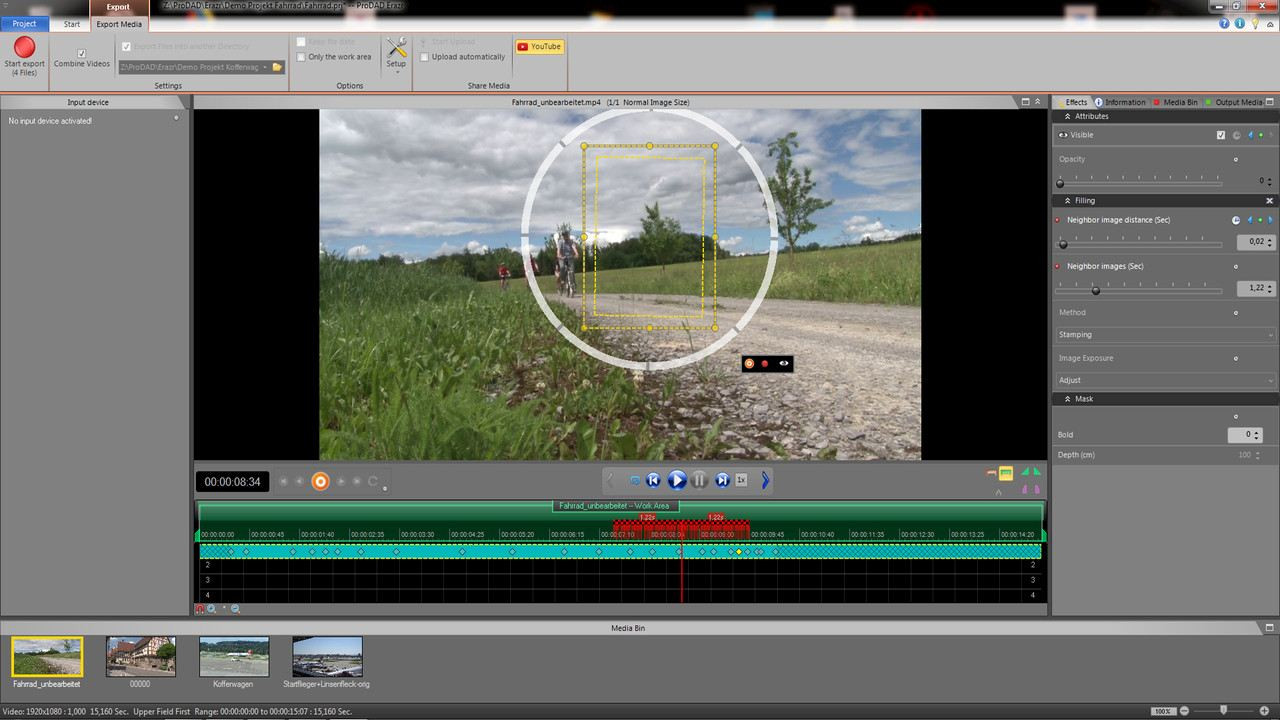Click the YouTube share button

[540, 46]
